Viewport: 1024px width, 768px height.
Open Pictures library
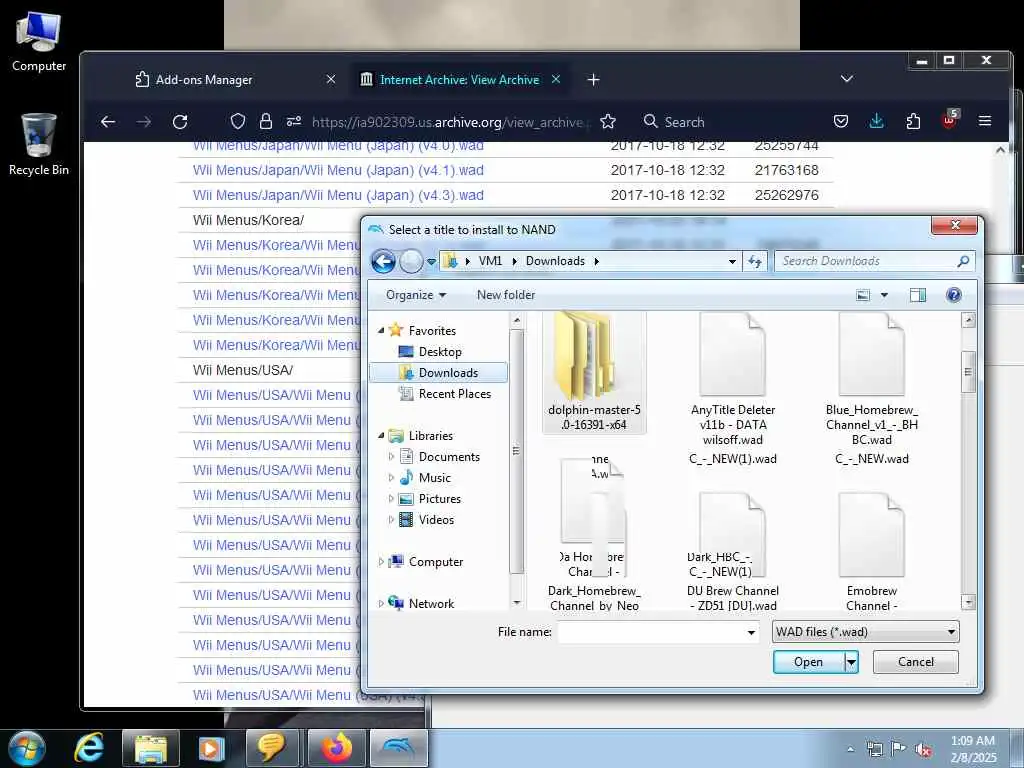click(x=440, y=498)
